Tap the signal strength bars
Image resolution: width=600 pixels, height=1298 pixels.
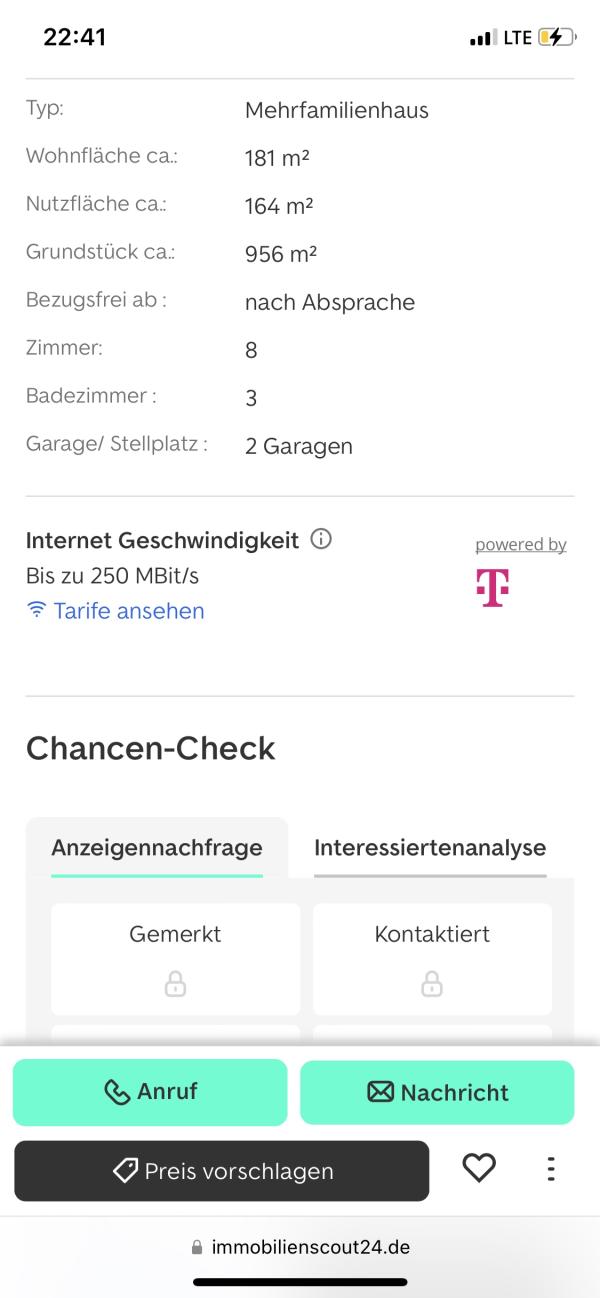(483, 38)
